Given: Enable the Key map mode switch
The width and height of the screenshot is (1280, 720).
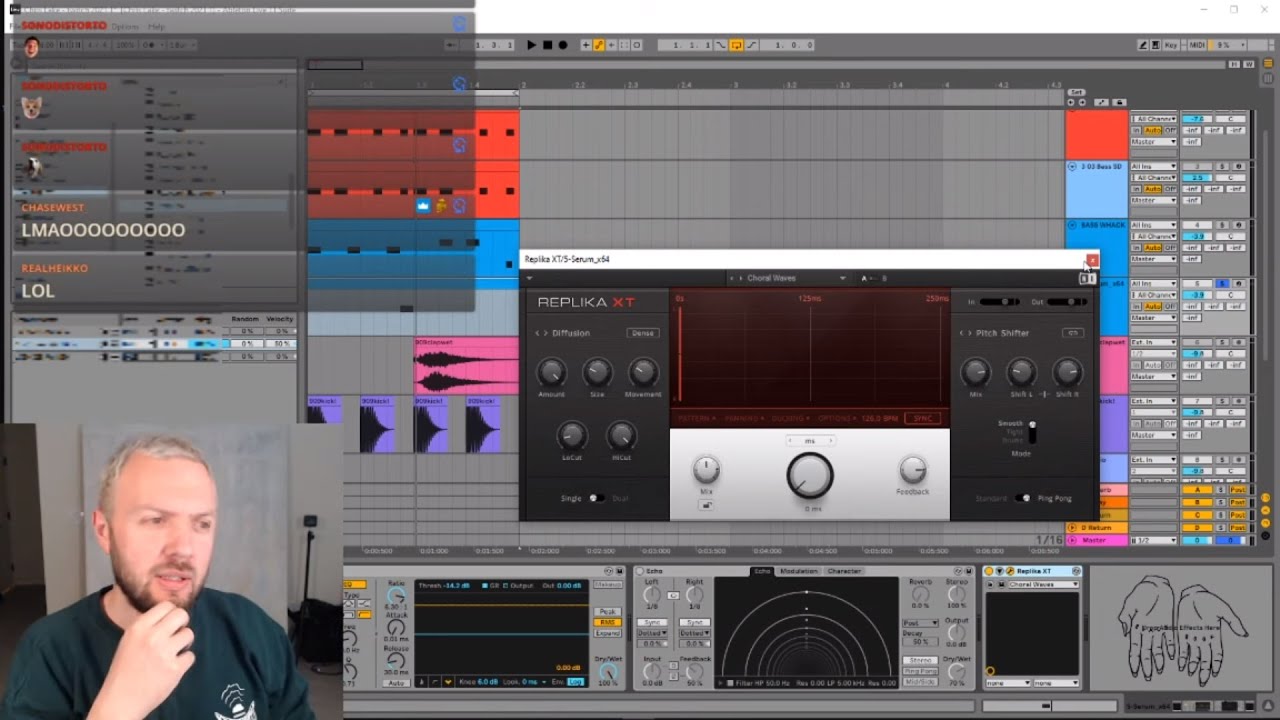Looking at the screenshot, I should 1171,45.
